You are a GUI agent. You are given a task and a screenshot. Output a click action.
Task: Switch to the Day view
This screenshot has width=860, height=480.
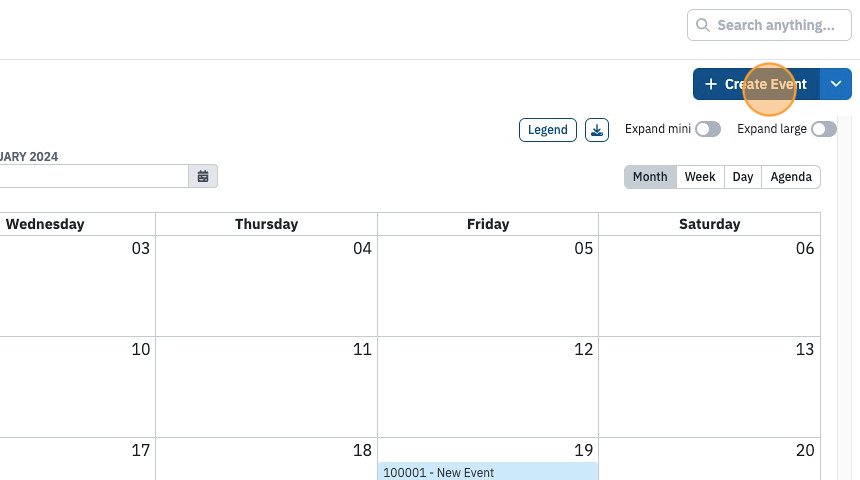point(743,177)
